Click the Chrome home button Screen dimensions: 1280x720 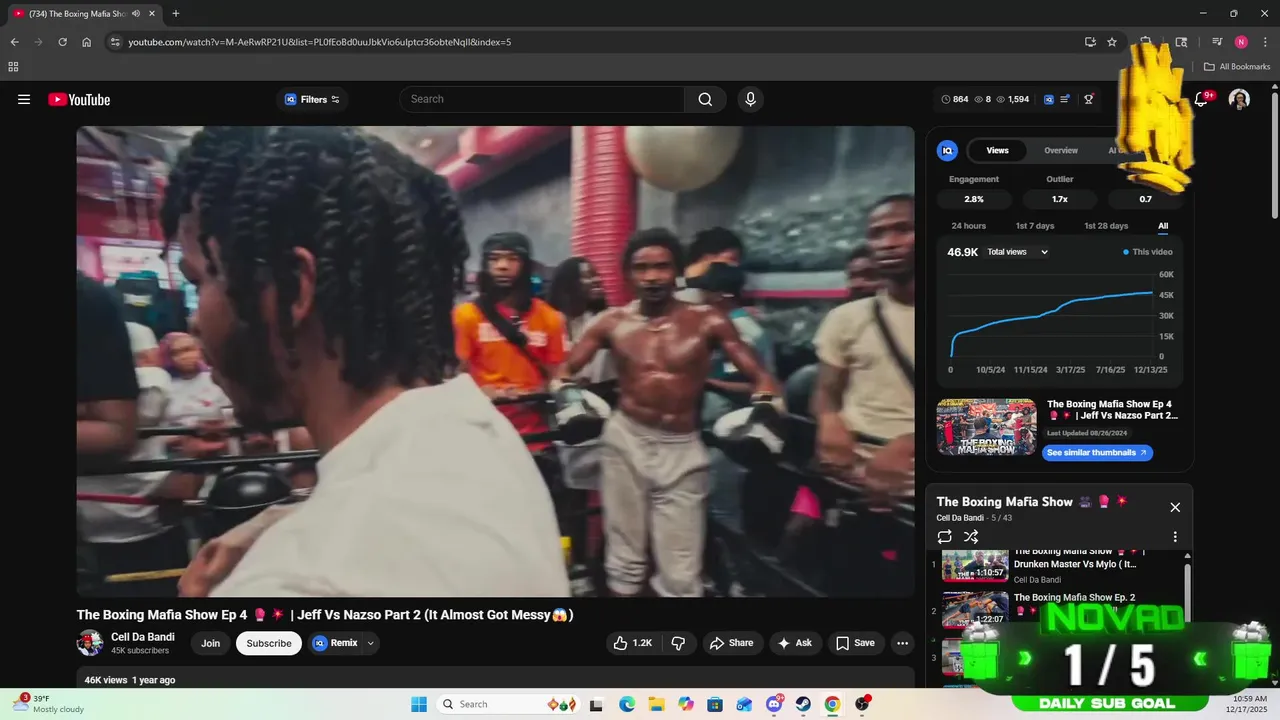(x=87, y=42)
